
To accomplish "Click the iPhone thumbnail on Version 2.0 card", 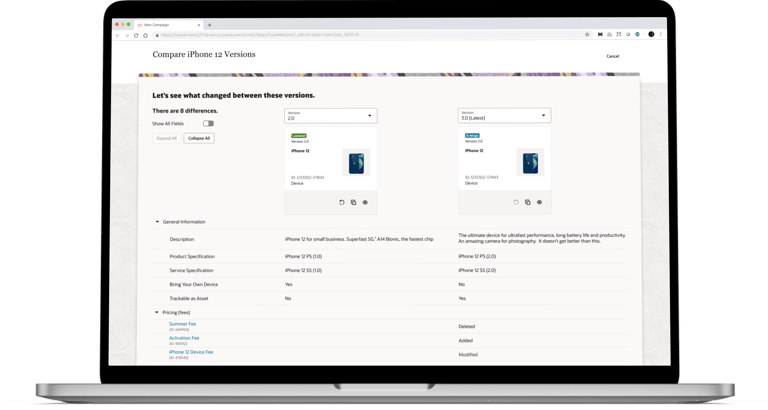I will [x=356, y=163].
